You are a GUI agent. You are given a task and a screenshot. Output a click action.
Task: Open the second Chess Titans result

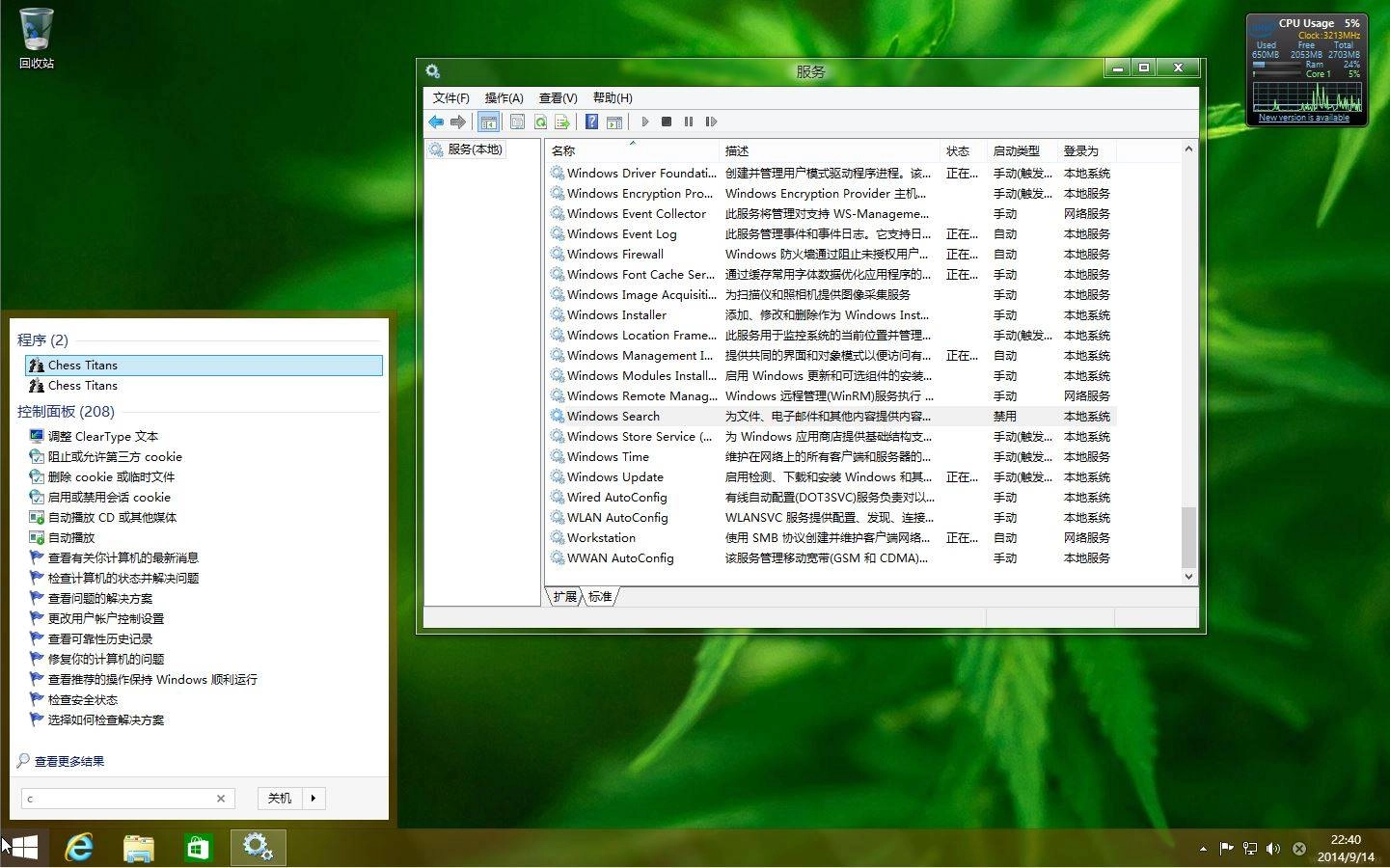[x=204, y=386]
